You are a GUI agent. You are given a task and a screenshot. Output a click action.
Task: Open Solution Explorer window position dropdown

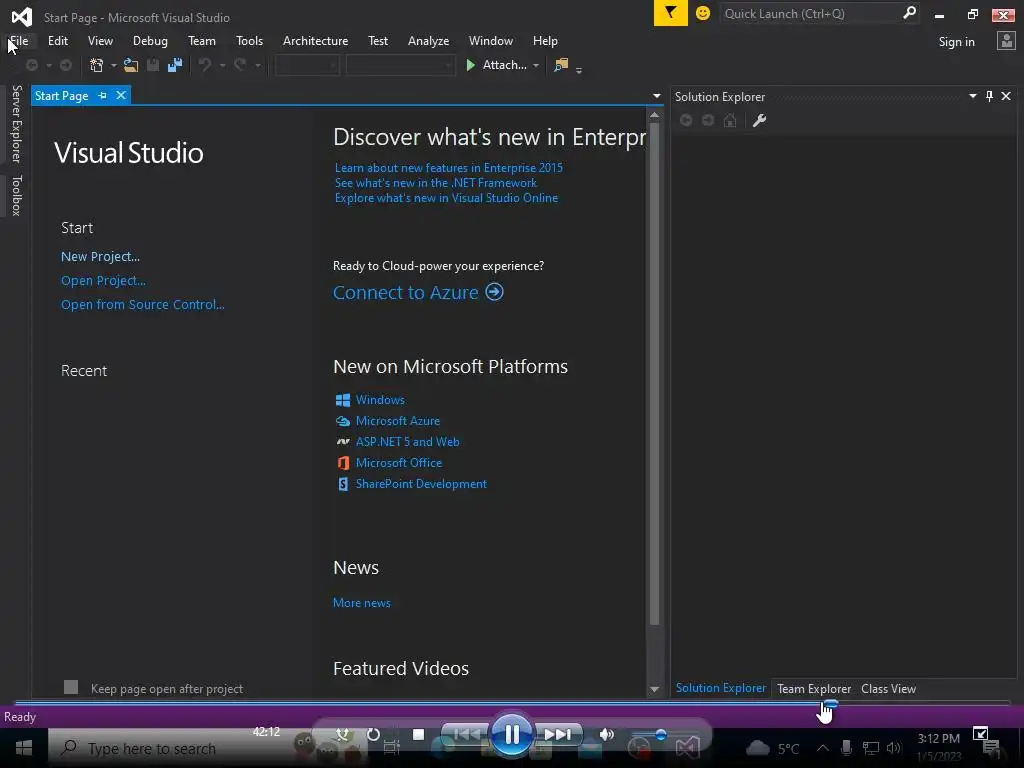click(x=972, y=96)
